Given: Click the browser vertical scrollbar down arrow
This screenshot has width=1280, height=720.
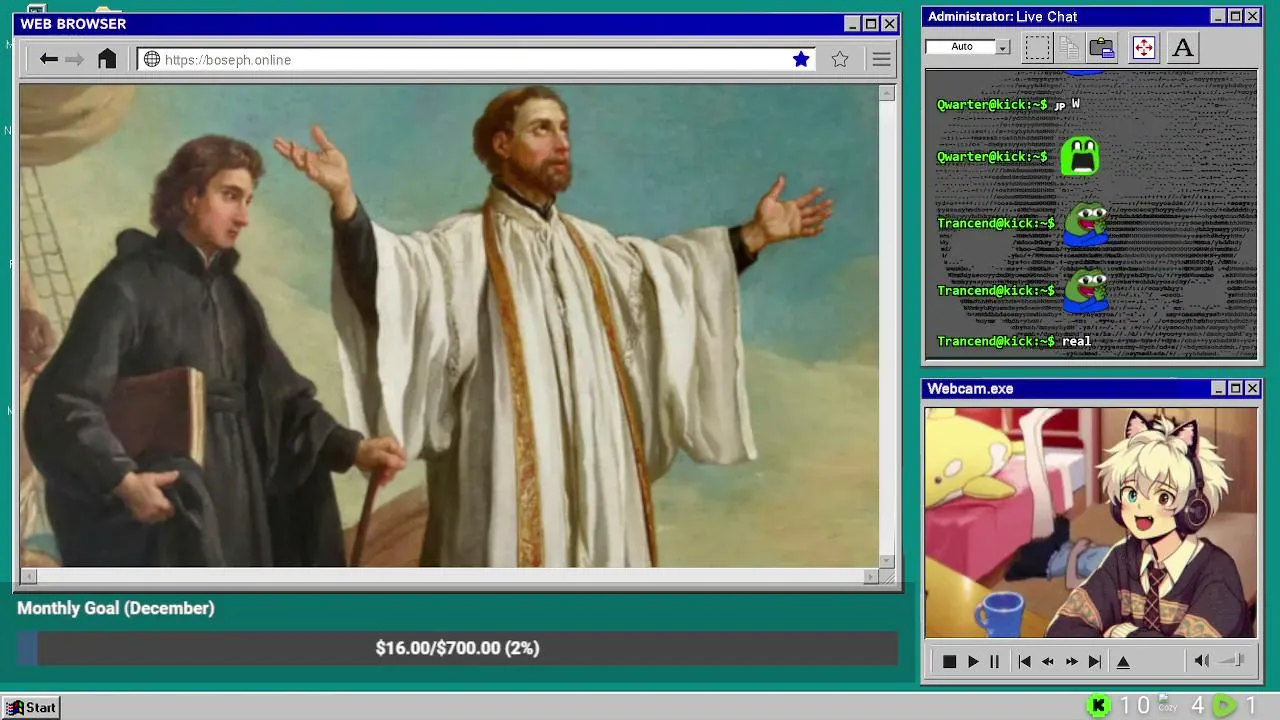Looking at the screenshot, I should (886, 561).
